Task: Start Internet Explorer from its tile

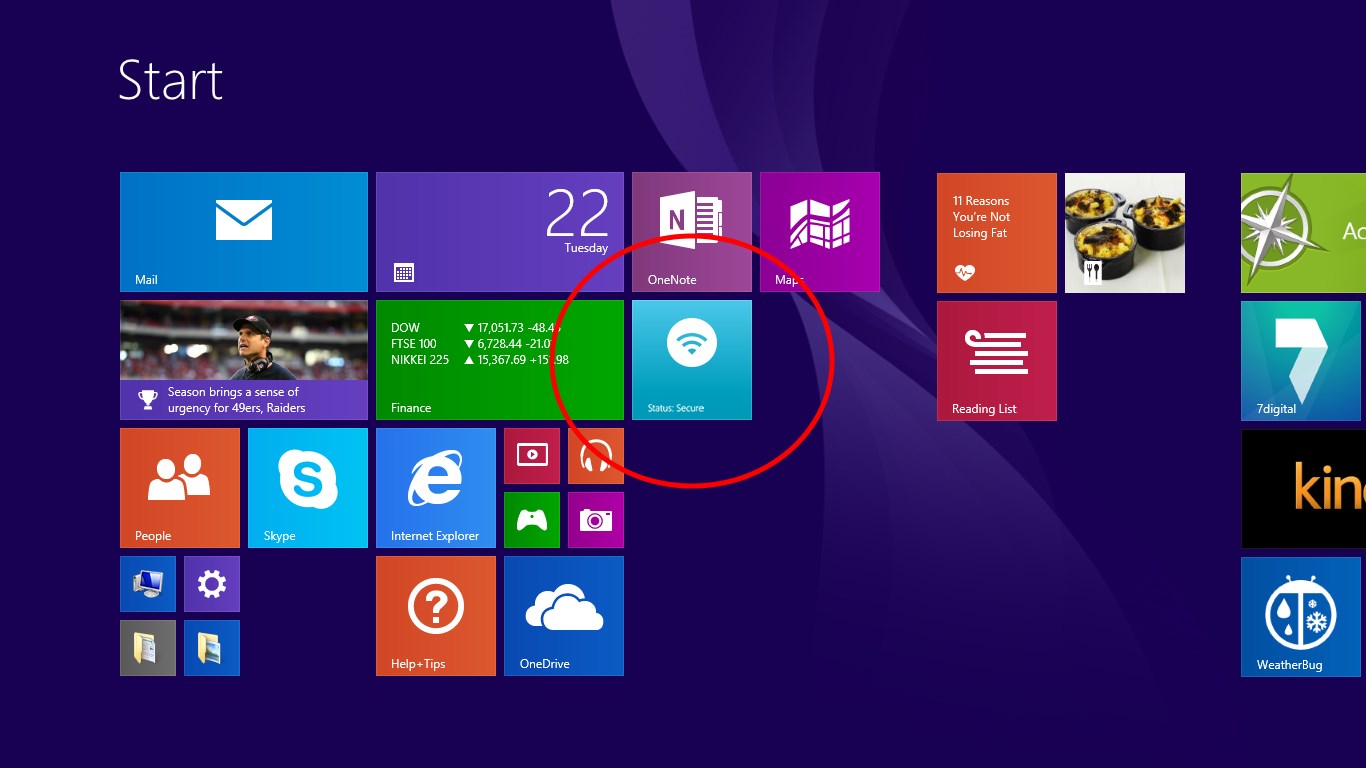Action: pyautogui.click(x=436, y=487)
